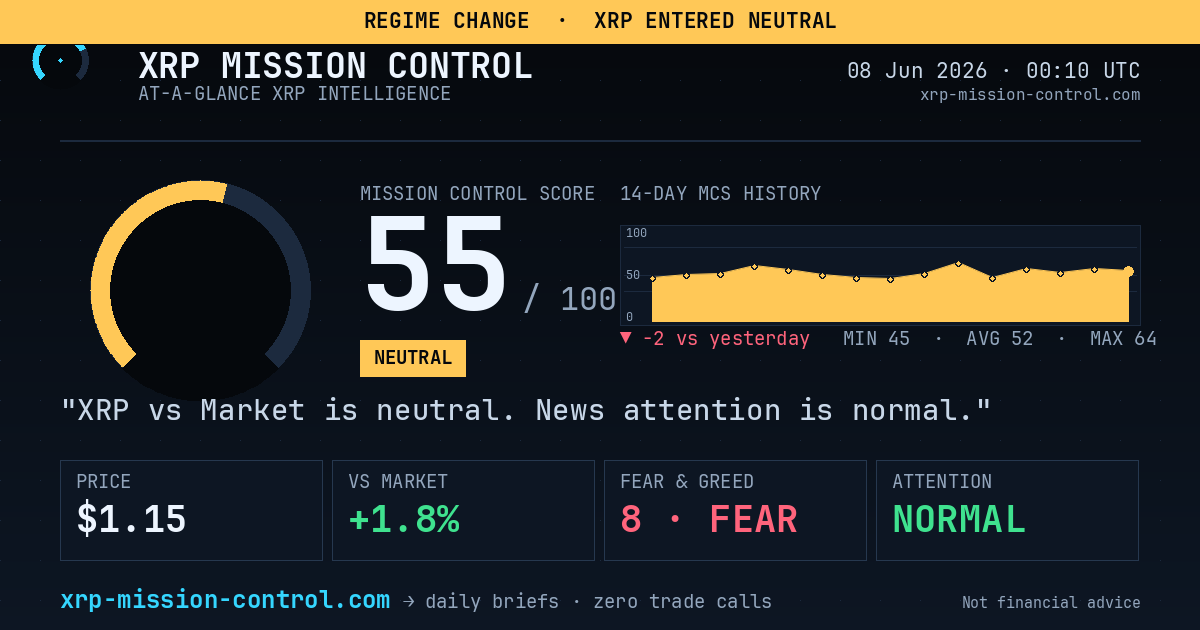Click the "XRP MISSION CONTROL" title
Image resolution: width=1200 pixels, height=630 pixels.
(x=336, y=66)
